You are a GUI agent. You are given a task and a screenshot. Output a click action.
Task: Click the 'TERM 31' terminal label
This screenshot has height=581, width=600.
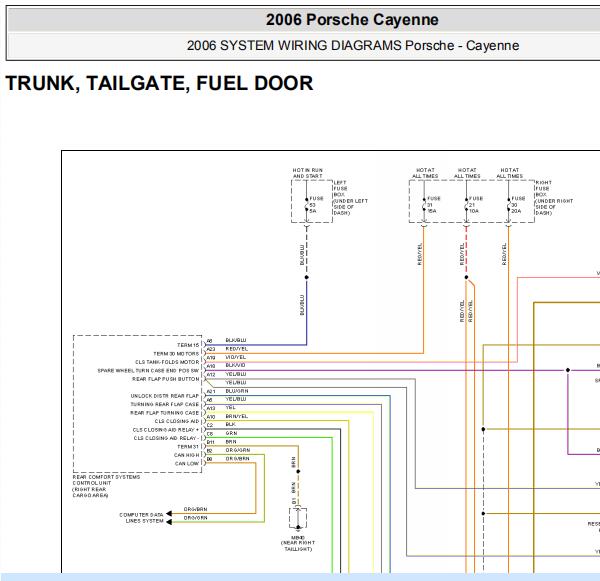188,447
